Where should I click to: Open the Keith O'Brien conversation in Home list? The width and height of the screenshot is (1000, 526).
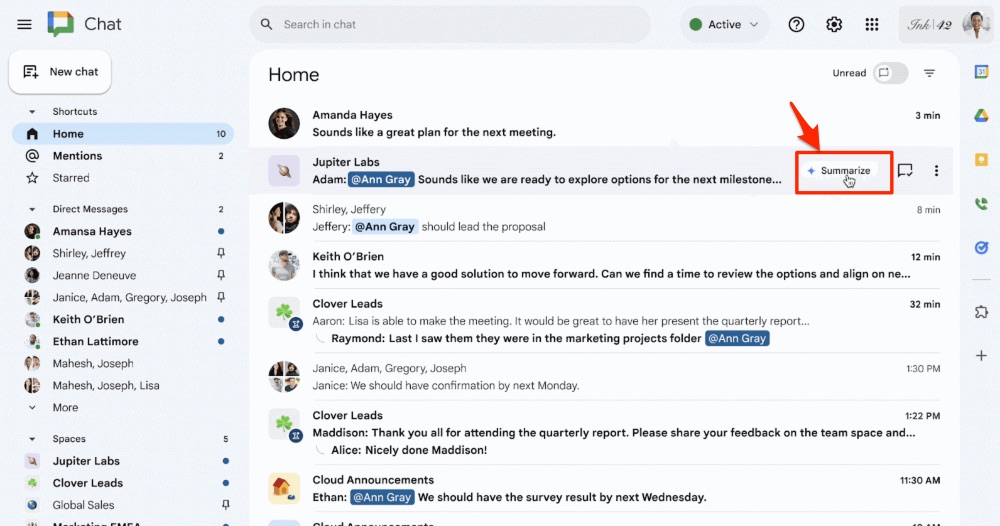(603, 265)
